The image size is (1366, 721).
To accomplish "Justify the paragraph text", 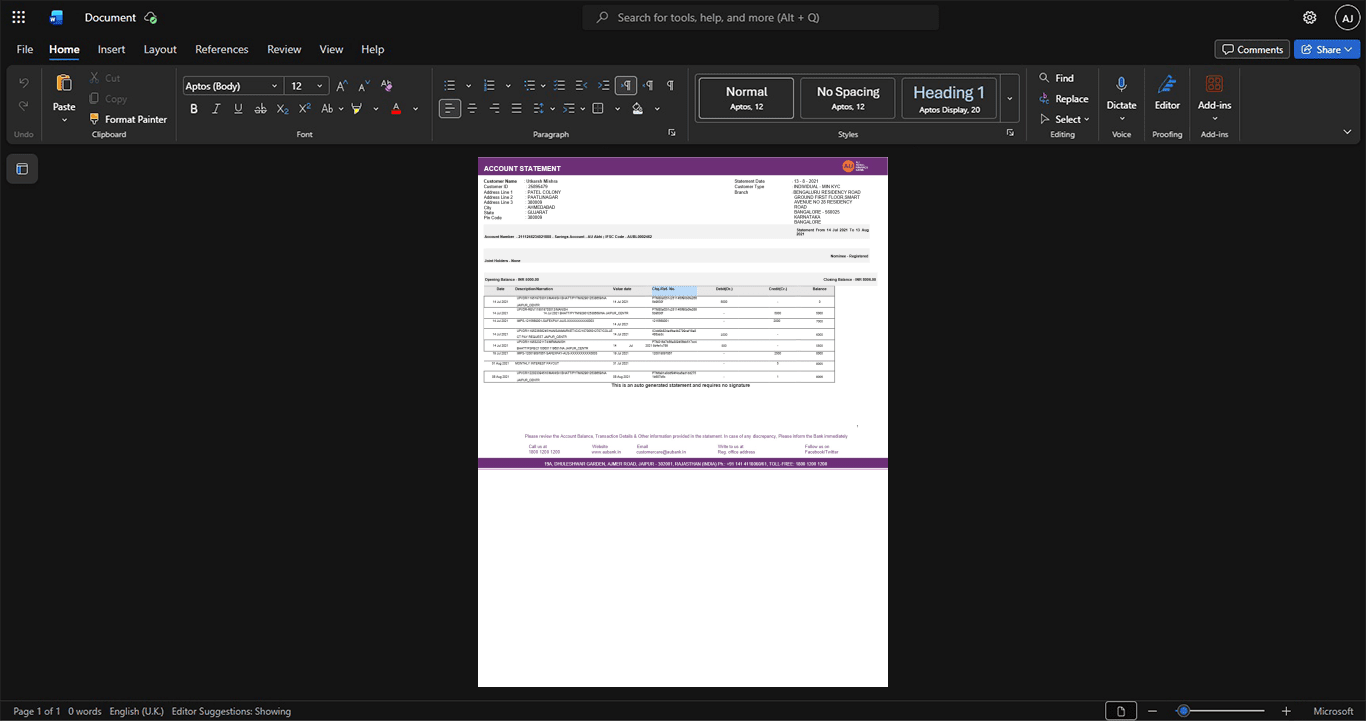I will tap(516, 108).
